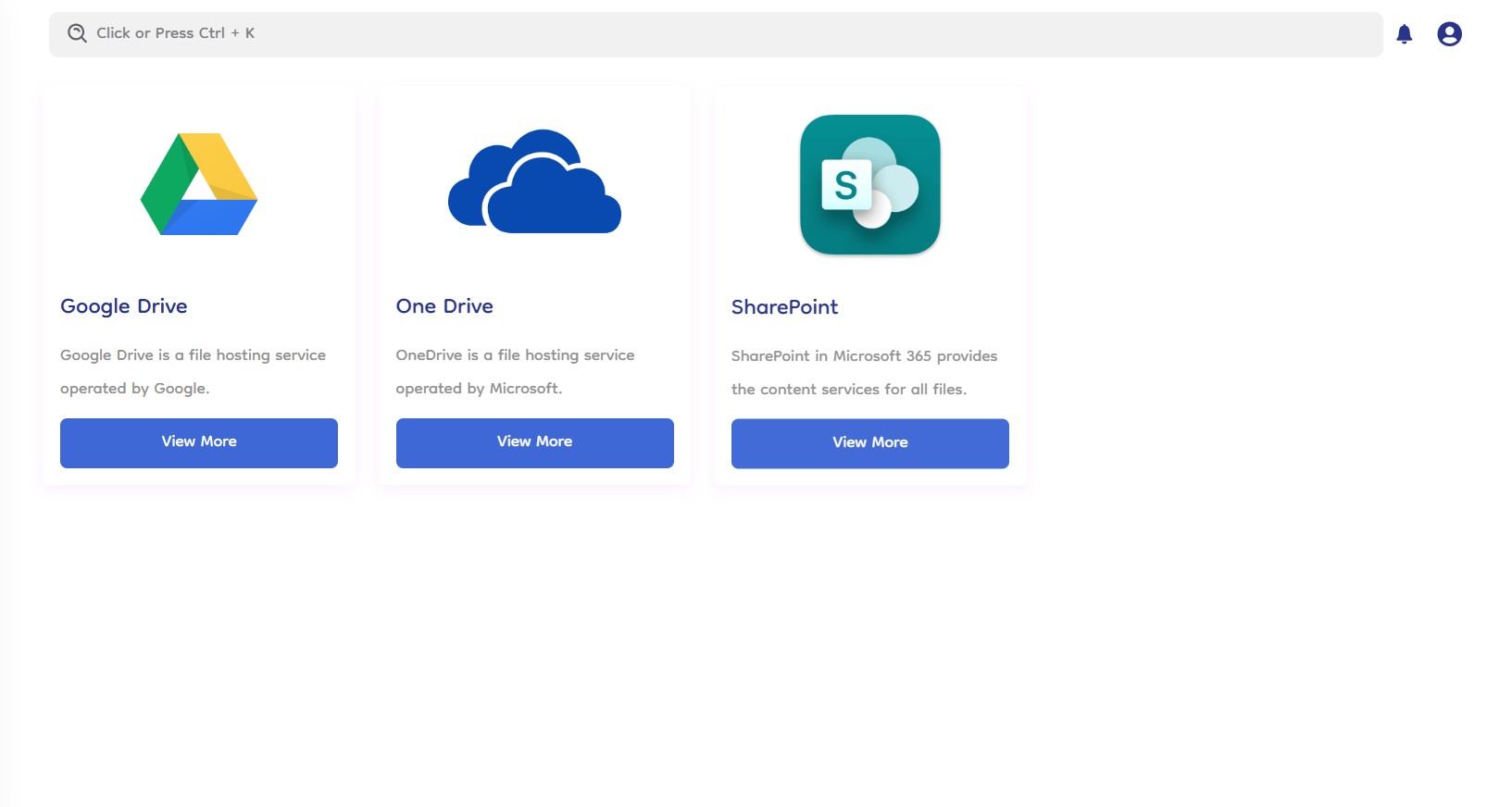
Task: Click the Google Drive triangle logo
Action: (x=199, y=184)
